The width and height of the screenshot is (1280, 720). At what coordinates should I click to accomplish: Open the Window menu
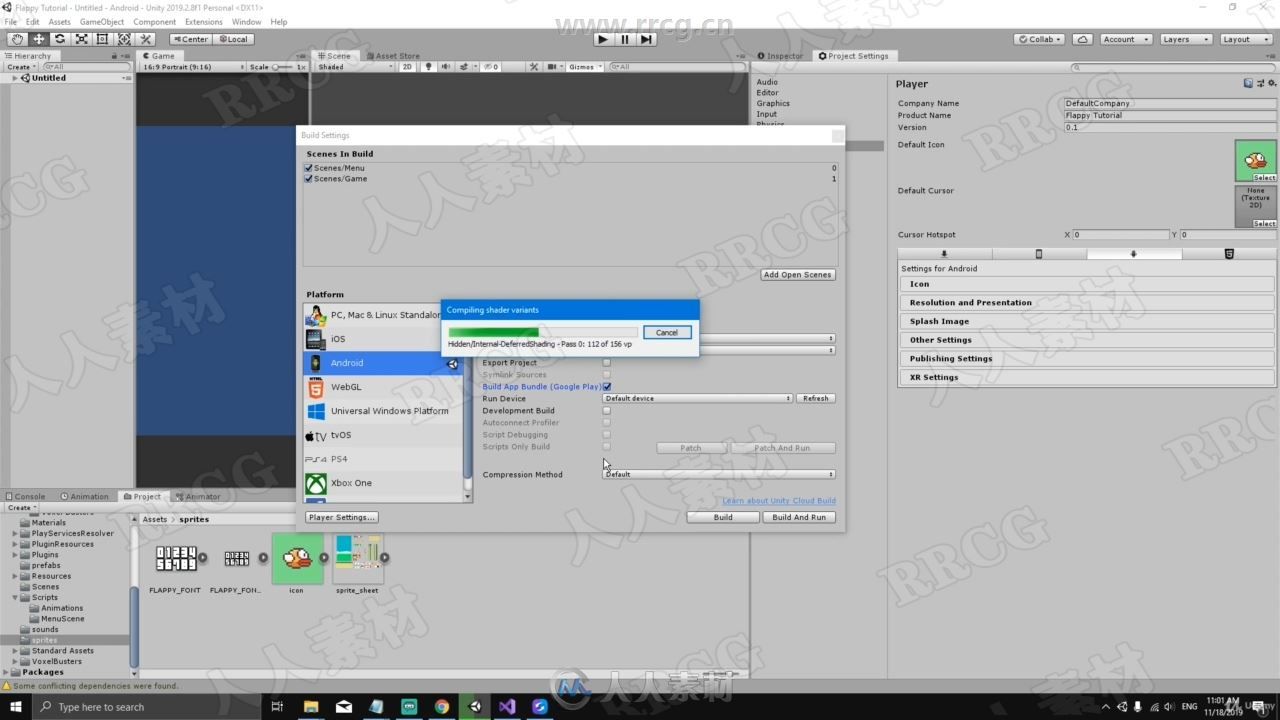click(246, 22)
